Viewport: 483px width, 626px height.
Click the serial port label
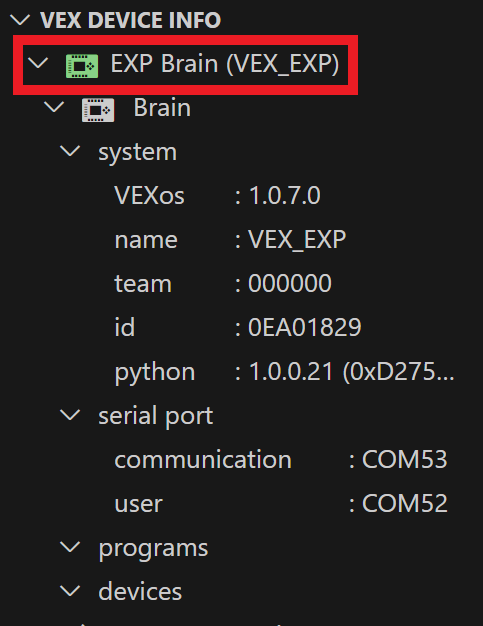pos(156,416)
